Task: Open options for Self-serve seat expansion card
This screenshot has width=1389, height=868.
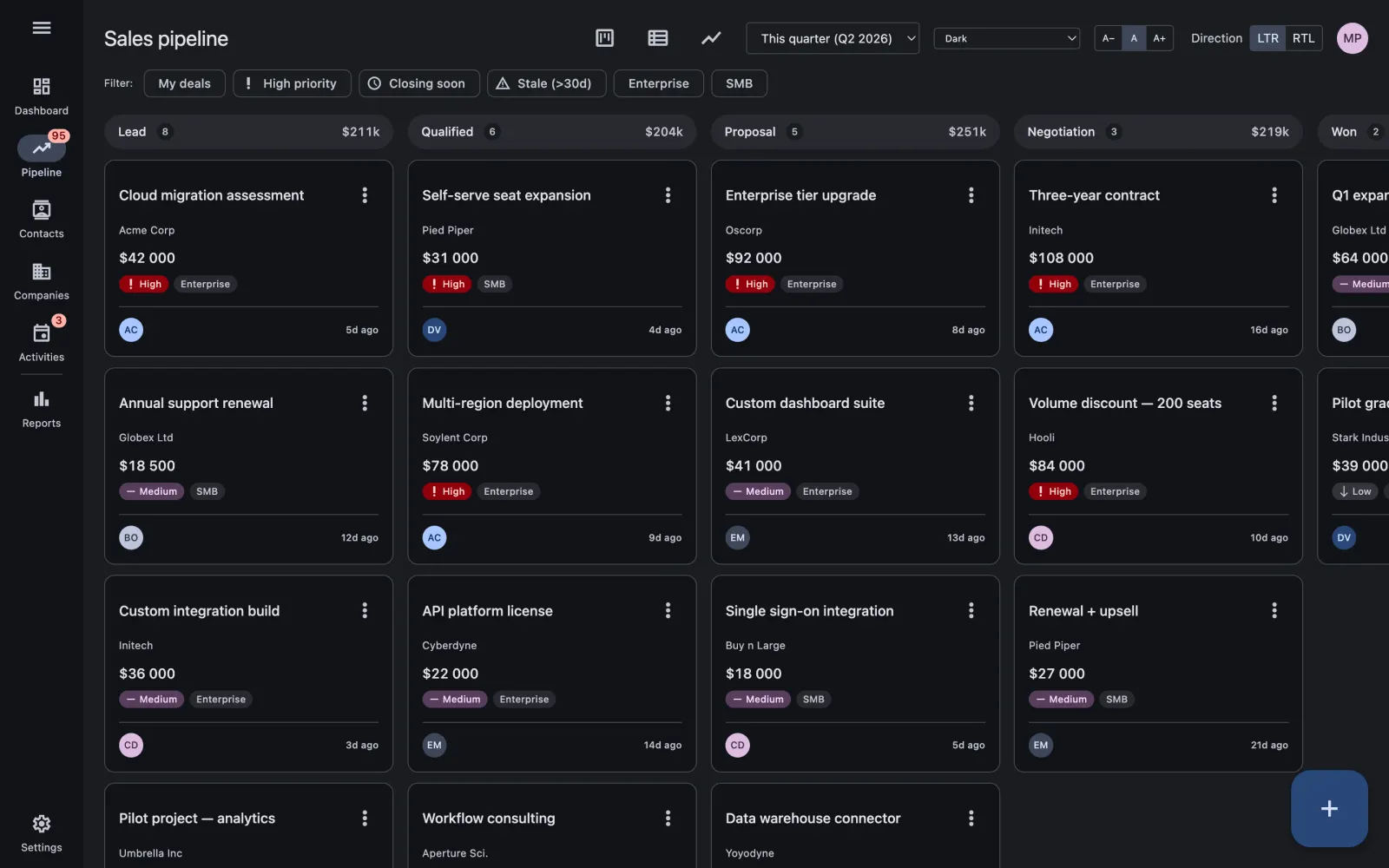Action: pyautogui.click(x=668, y=195)
